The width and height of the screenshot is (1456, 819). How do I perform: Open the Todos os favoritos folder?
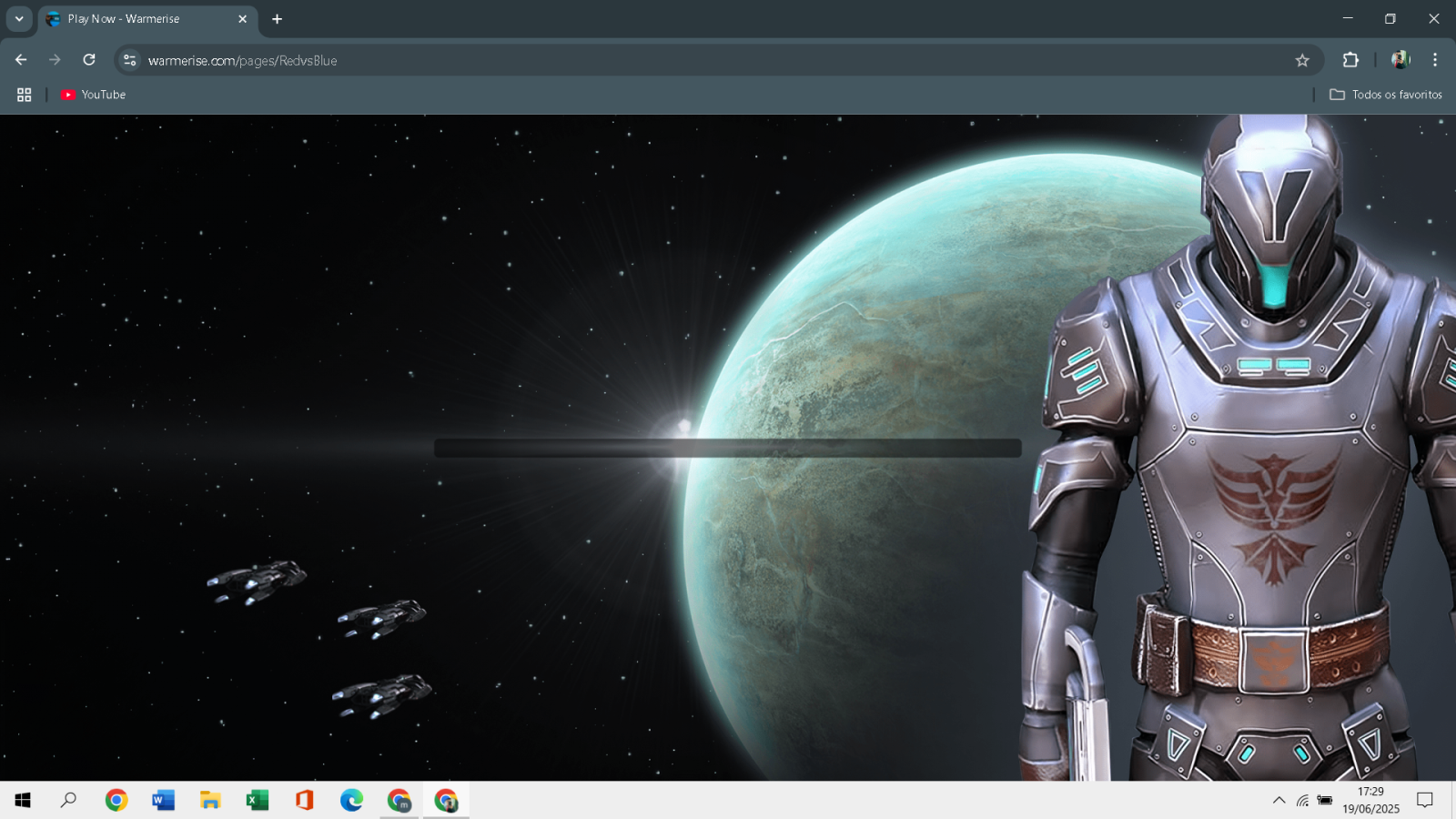(x=1386, y=95)
